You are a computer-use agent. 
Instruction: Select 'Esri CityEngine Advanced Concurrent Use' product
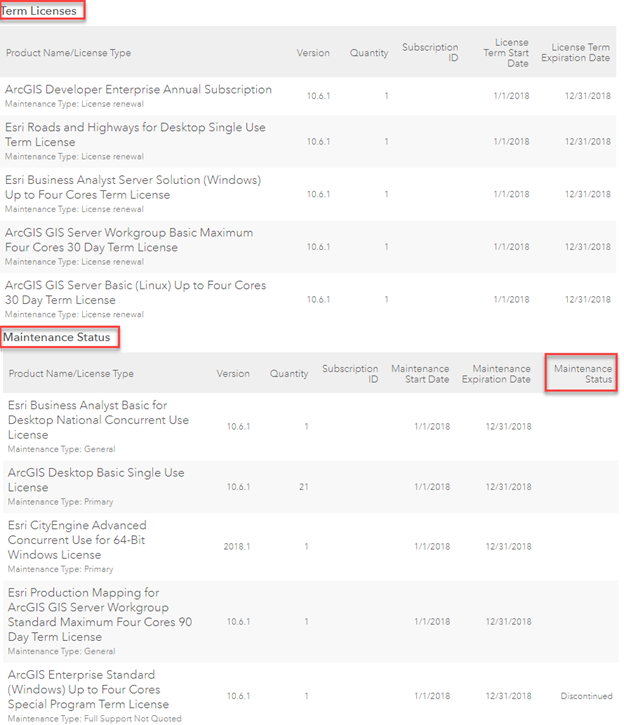click(77, 540)
